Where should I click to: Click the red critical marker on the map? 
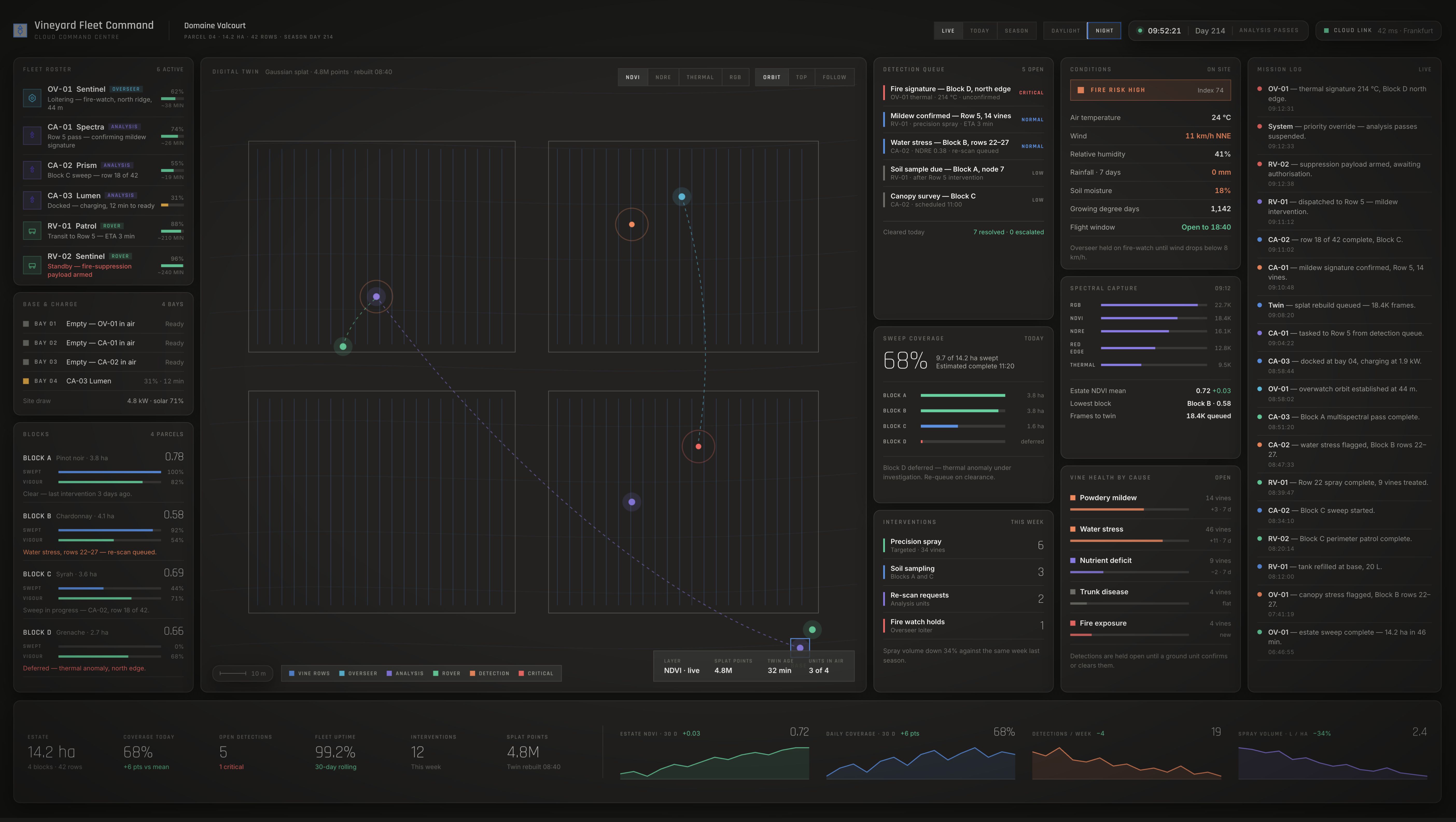click(x=699, y=446)
